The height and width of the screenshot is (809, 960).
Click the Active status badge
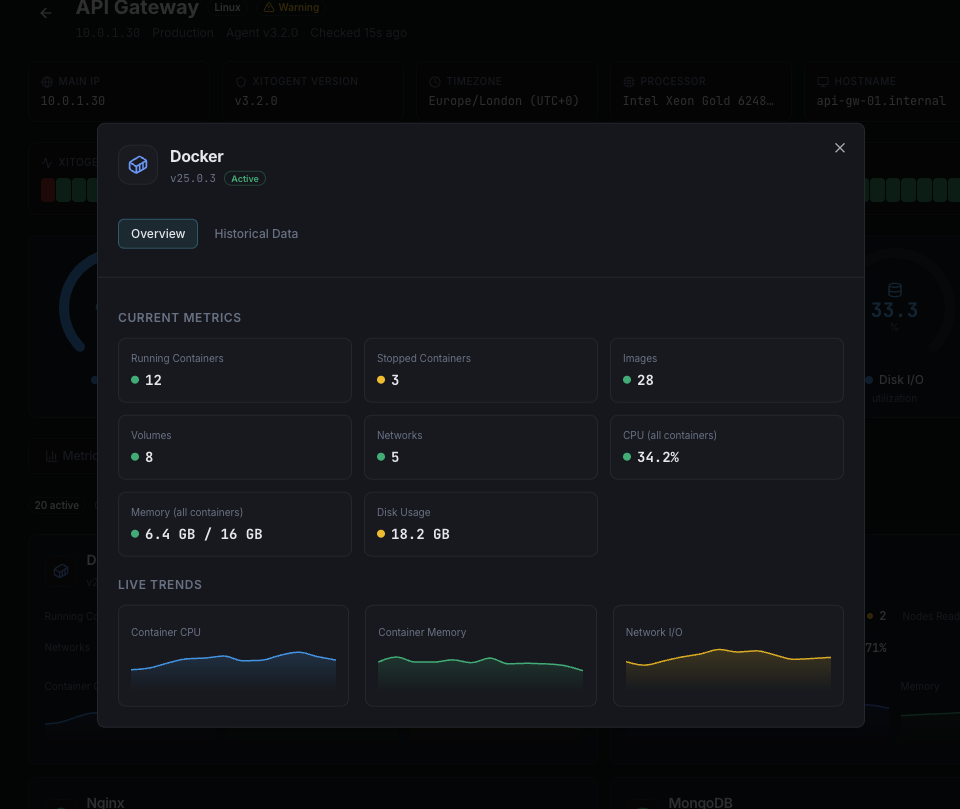[245, 178]
